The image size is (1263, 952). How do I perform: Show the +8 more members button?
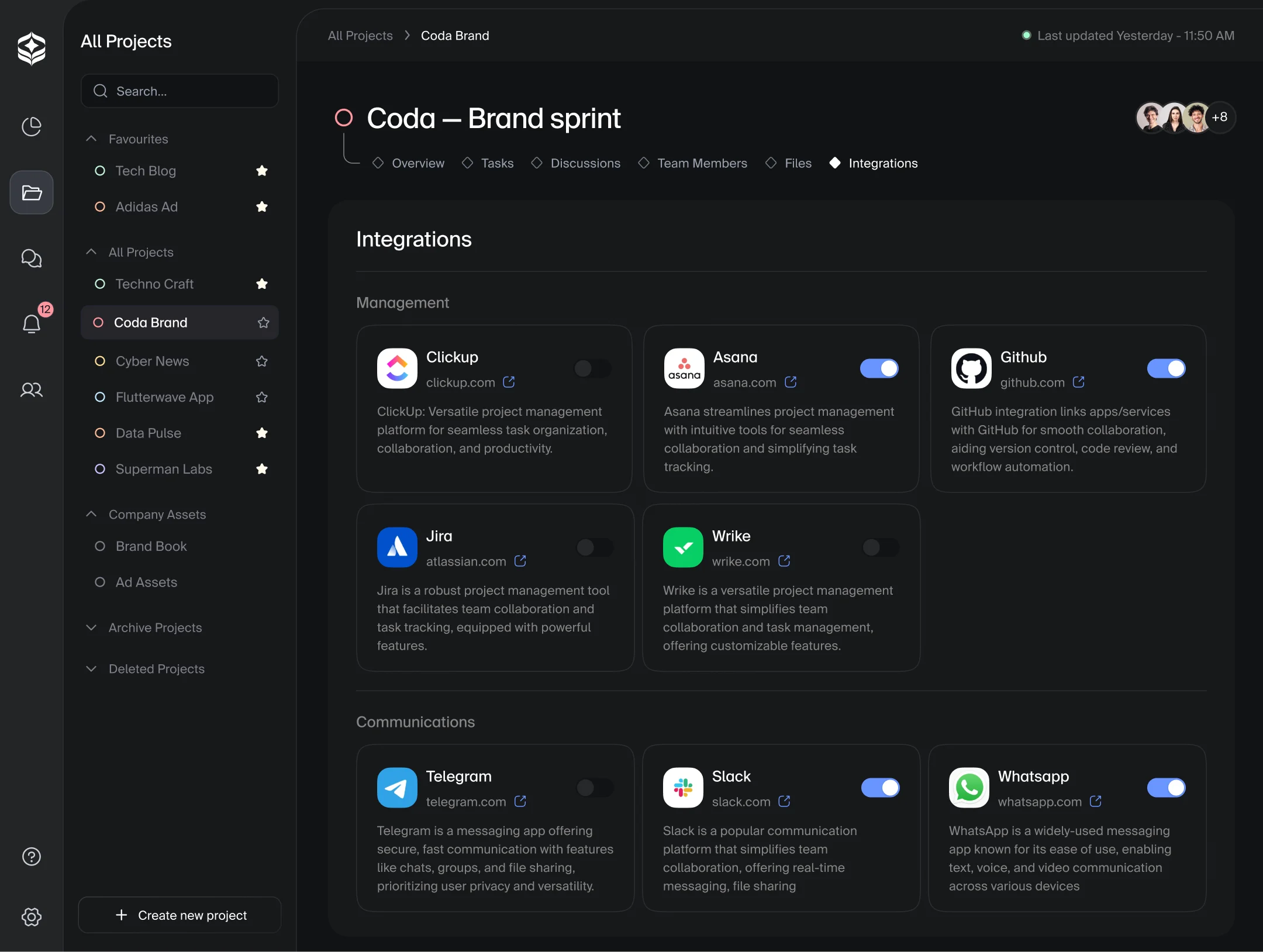click(x=1220, y=117)
